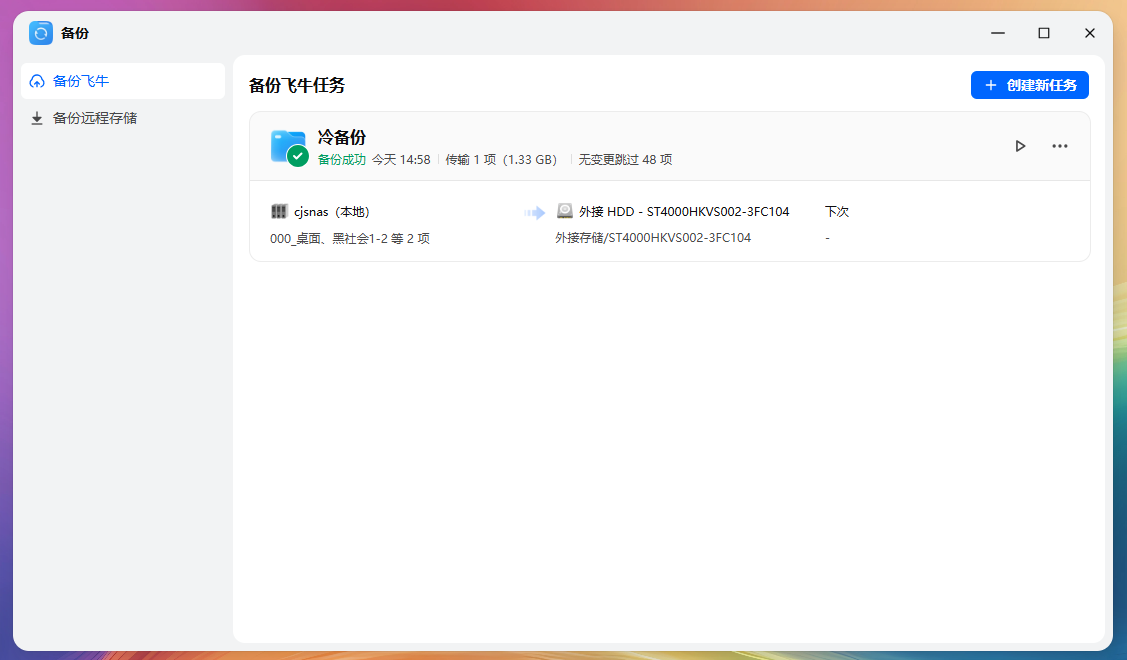The height and width of the screenshot is (660, 1127).
Task: Click the 备份 app logo icon
Action: (x=40, y=32)
